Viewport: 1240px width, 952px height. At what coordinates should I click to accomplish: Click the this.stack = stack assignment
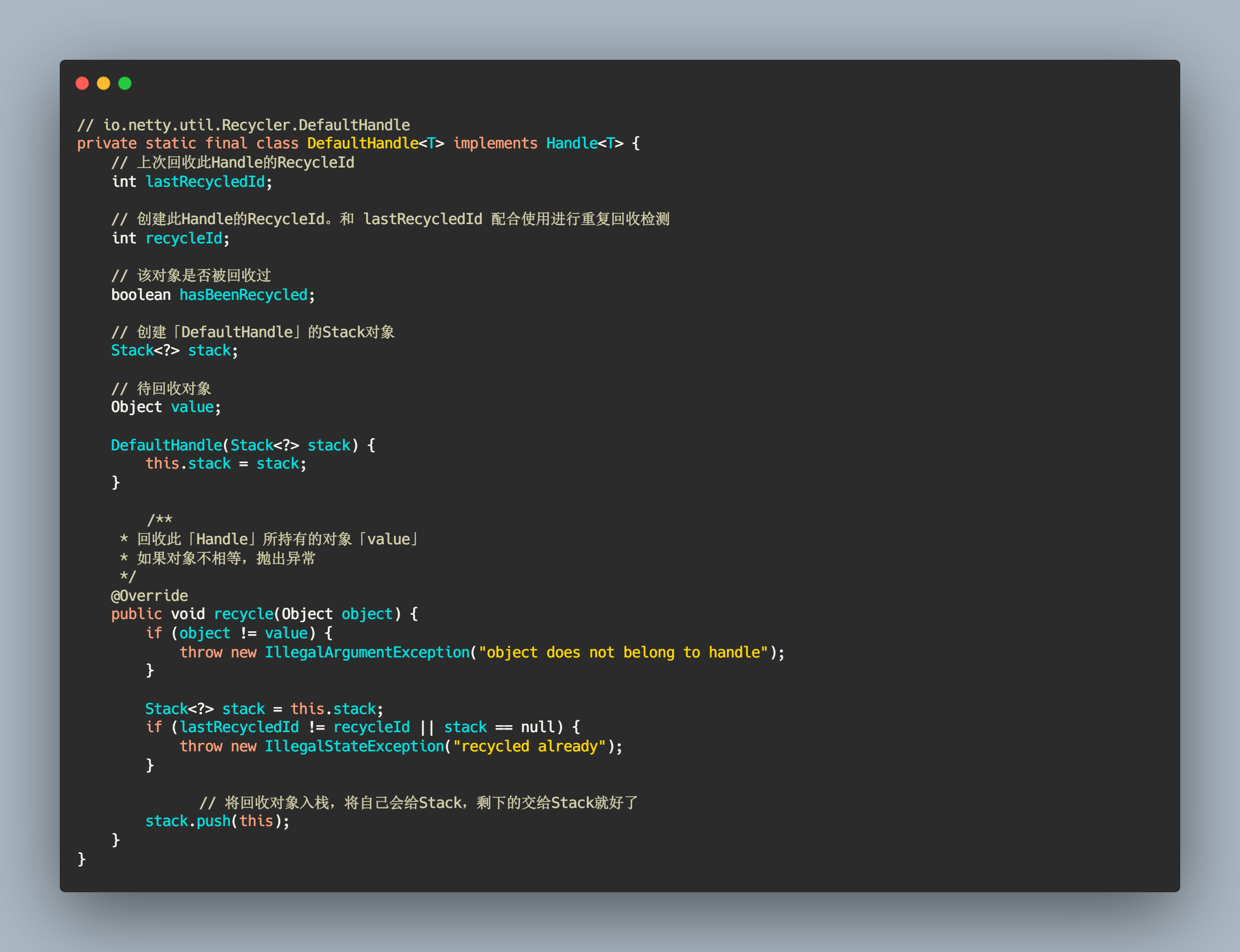226,464
